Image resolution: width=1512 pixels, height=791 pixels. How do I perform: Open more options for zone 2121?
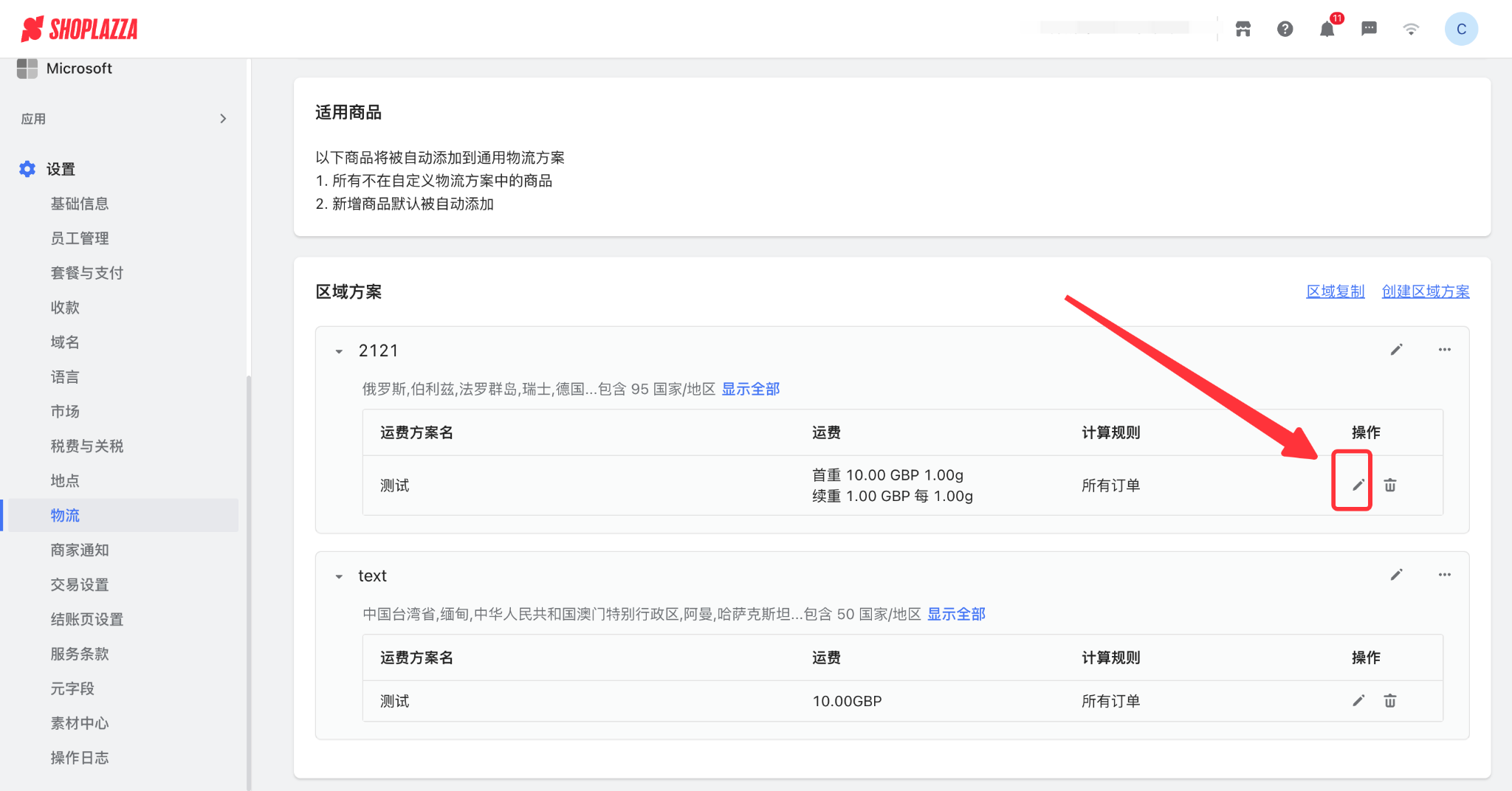coord(1444,350)
